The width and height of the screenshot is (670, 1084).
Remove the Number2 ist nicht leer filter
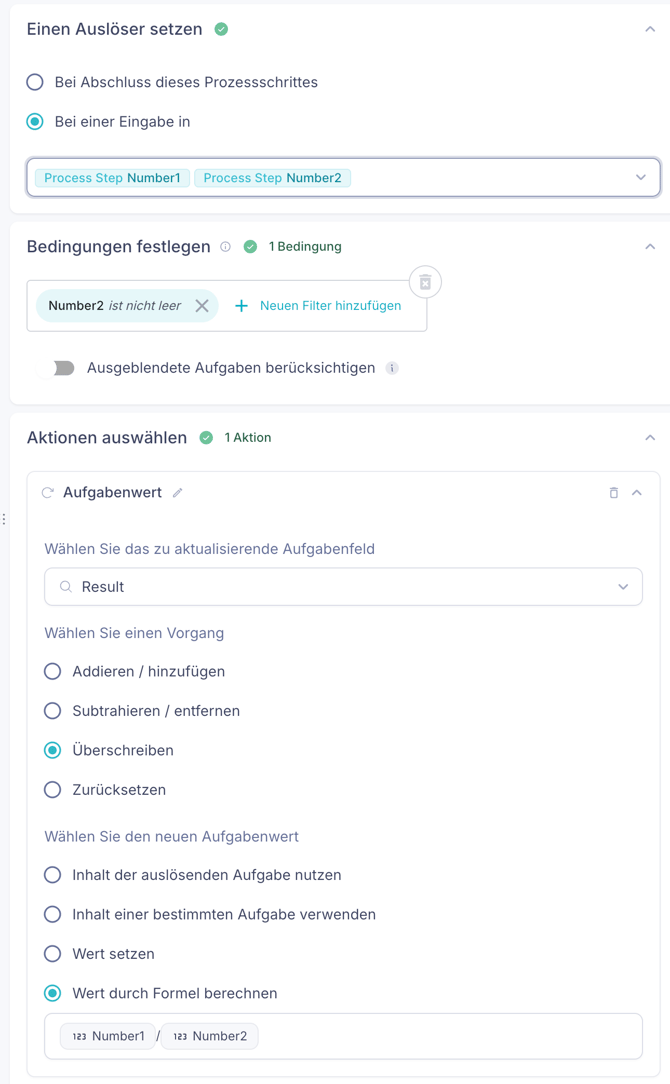point(202,306)
